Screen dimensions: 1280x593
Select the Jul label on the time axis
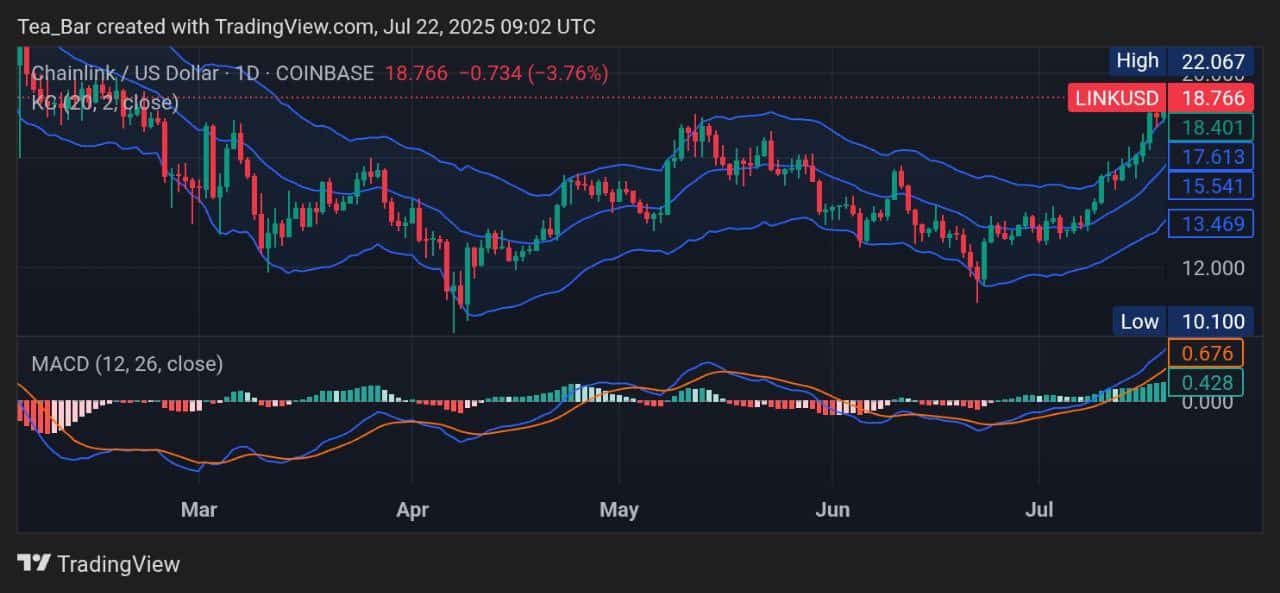tap(1039, 509)
